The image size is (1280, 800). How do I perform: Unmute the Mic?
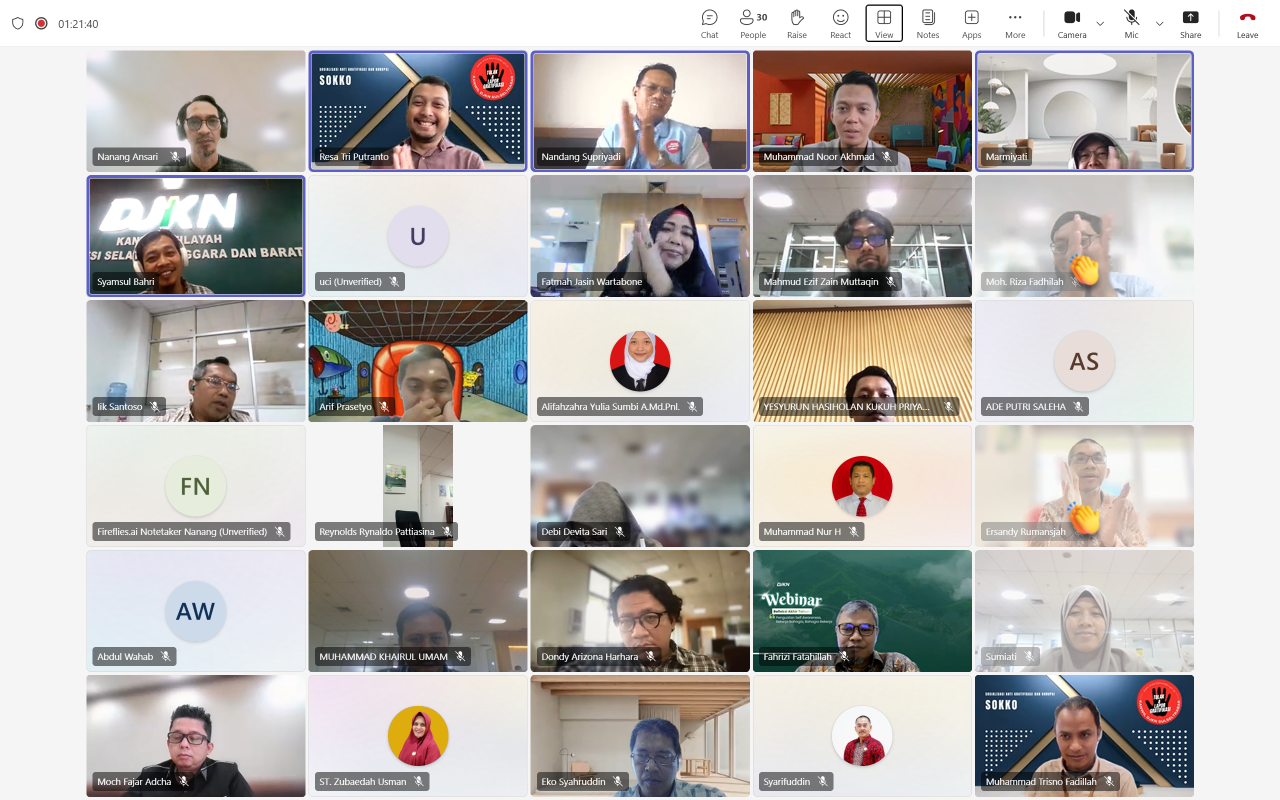click(x=1131, y=23)
